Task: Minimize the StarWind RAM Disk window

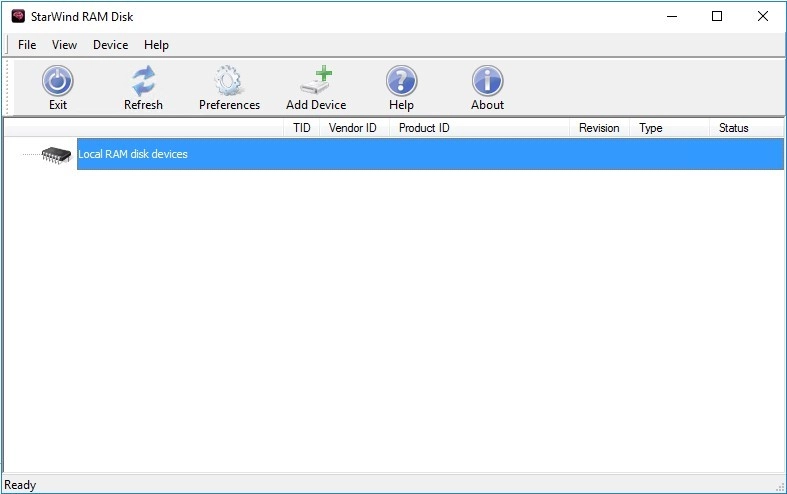Action: click(x=672, y=16)
